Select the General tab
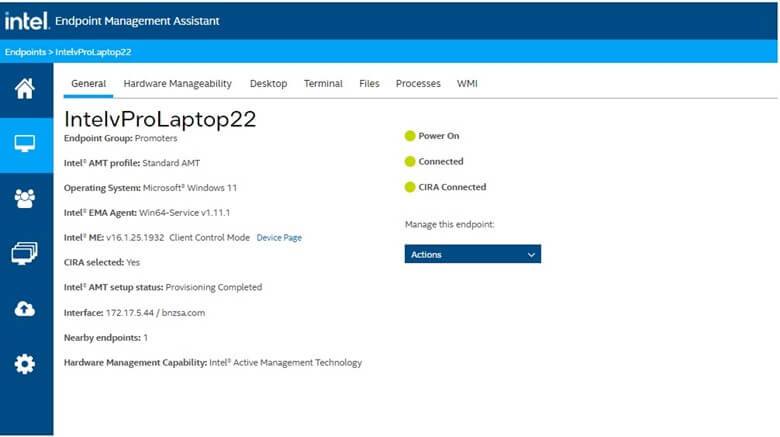Viewport: 780px width, 437px height. coord(89,84)
